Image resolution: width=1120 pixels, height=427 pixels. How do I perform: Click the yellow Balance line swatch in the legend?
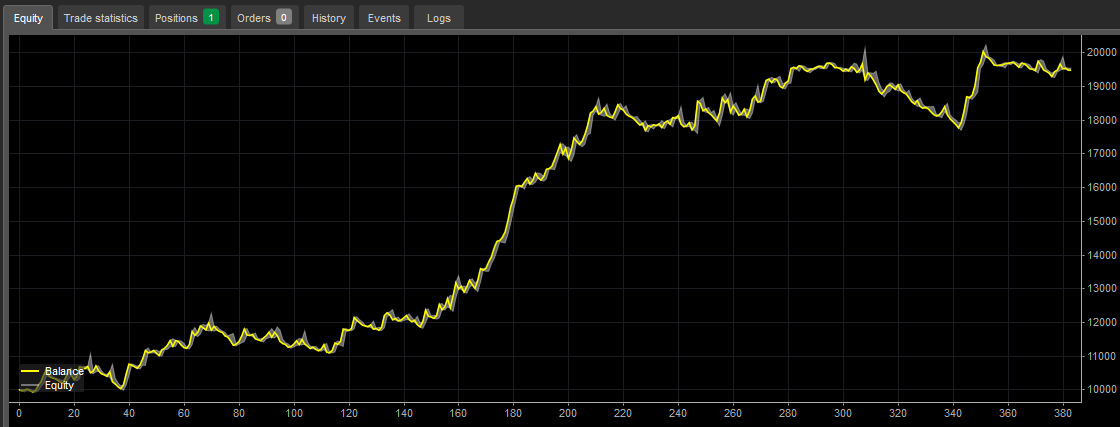pyautogui.click(x=30, y=371)
